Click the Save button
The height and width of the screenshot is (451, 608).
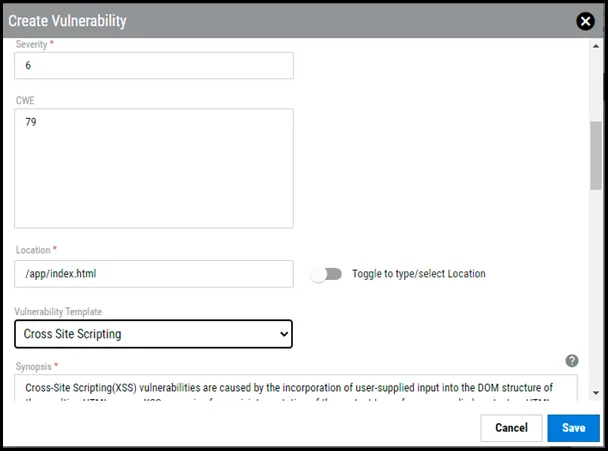pos(573,428)
